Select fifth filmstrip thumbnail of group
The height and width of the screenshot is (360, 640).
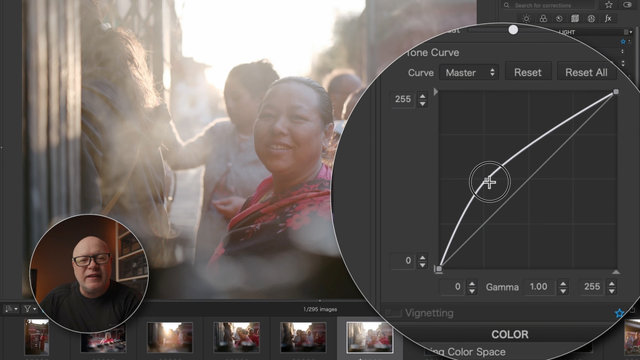point(303,337)
